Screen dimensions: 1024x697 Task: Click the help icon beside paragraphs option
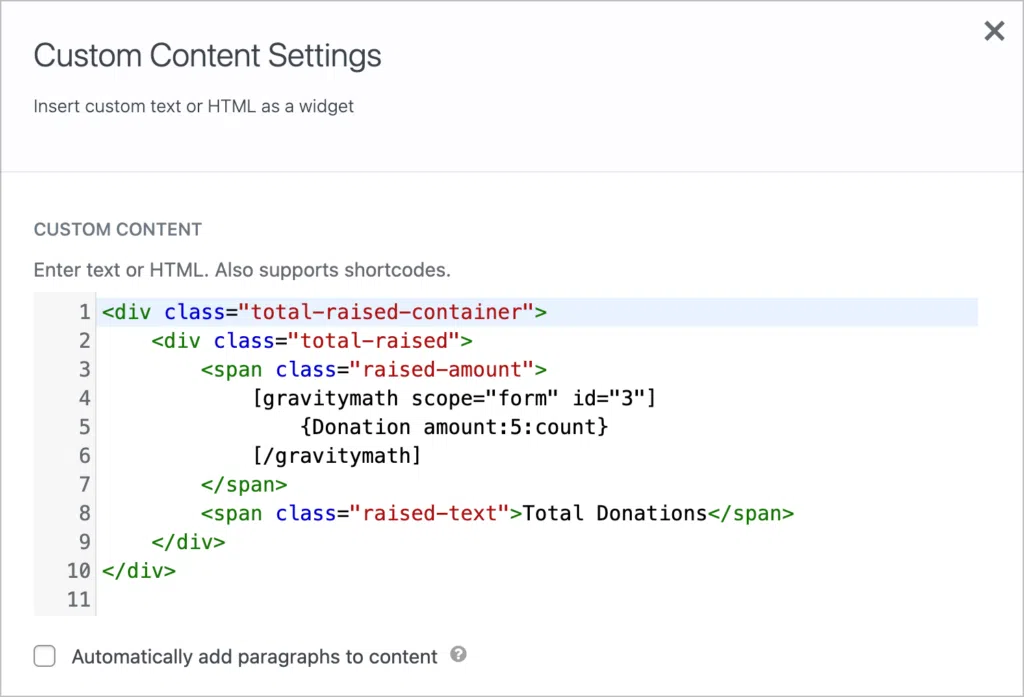(458, 656)
